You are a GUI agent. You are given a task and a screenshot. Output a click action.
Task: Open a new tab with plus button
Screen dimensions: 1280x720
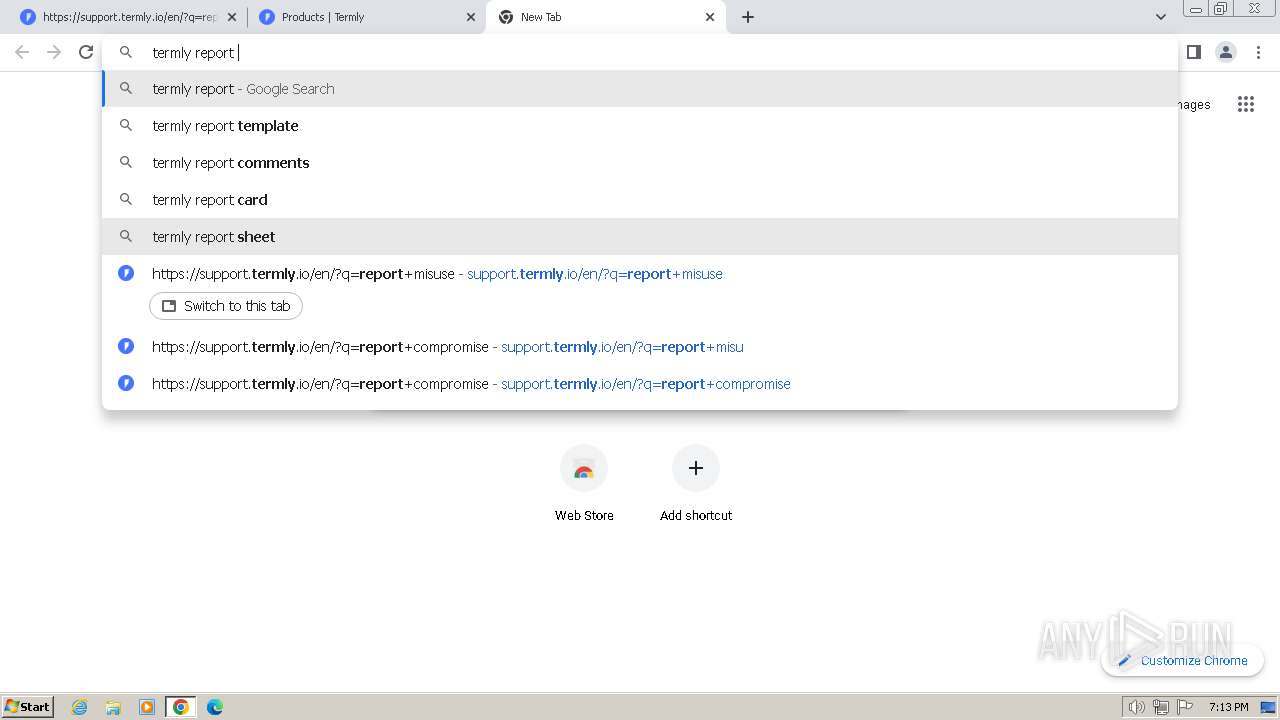748,17
